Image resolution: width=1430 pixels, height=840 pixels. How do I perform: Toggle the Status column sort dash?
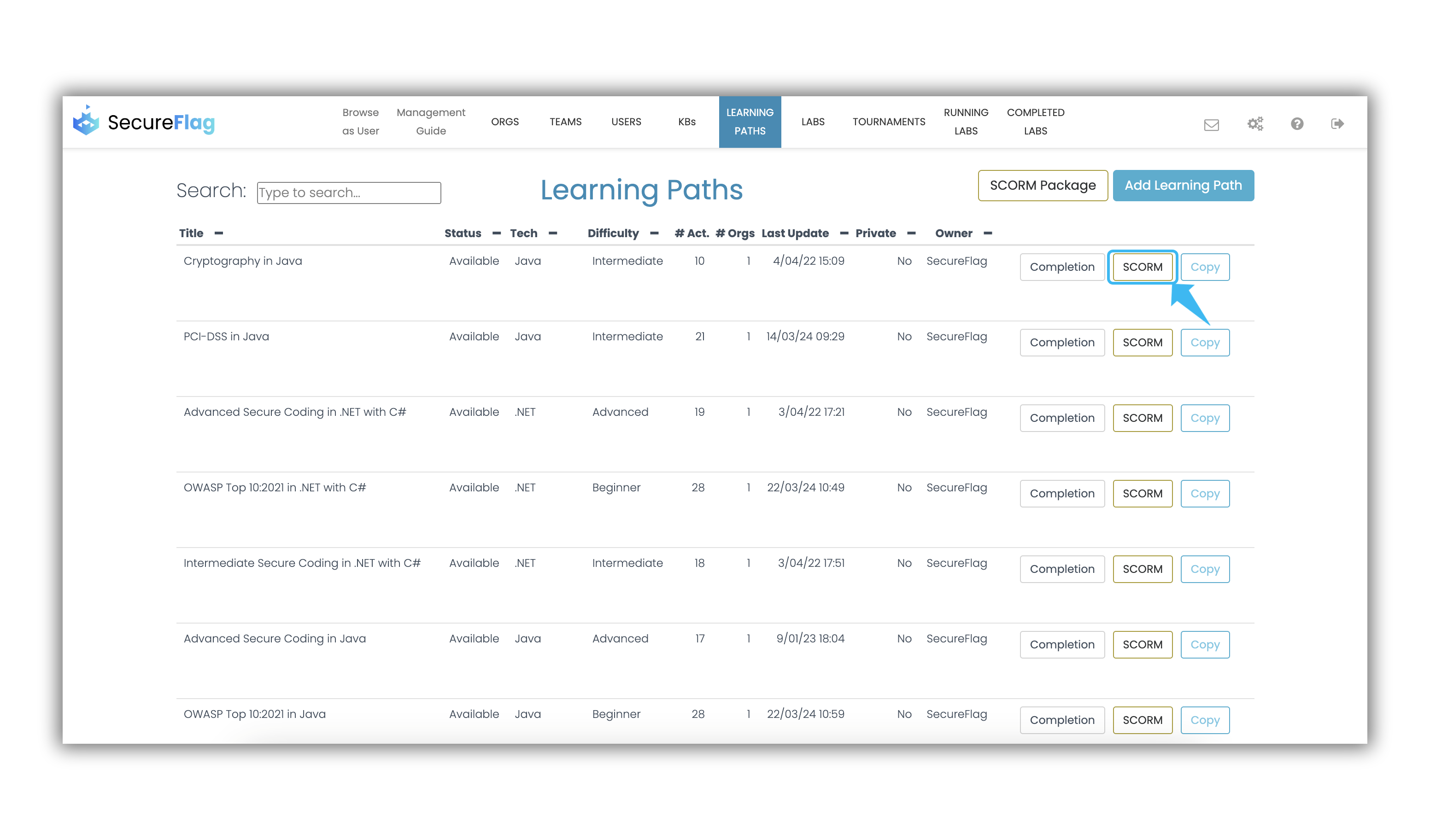pos(497,233)
